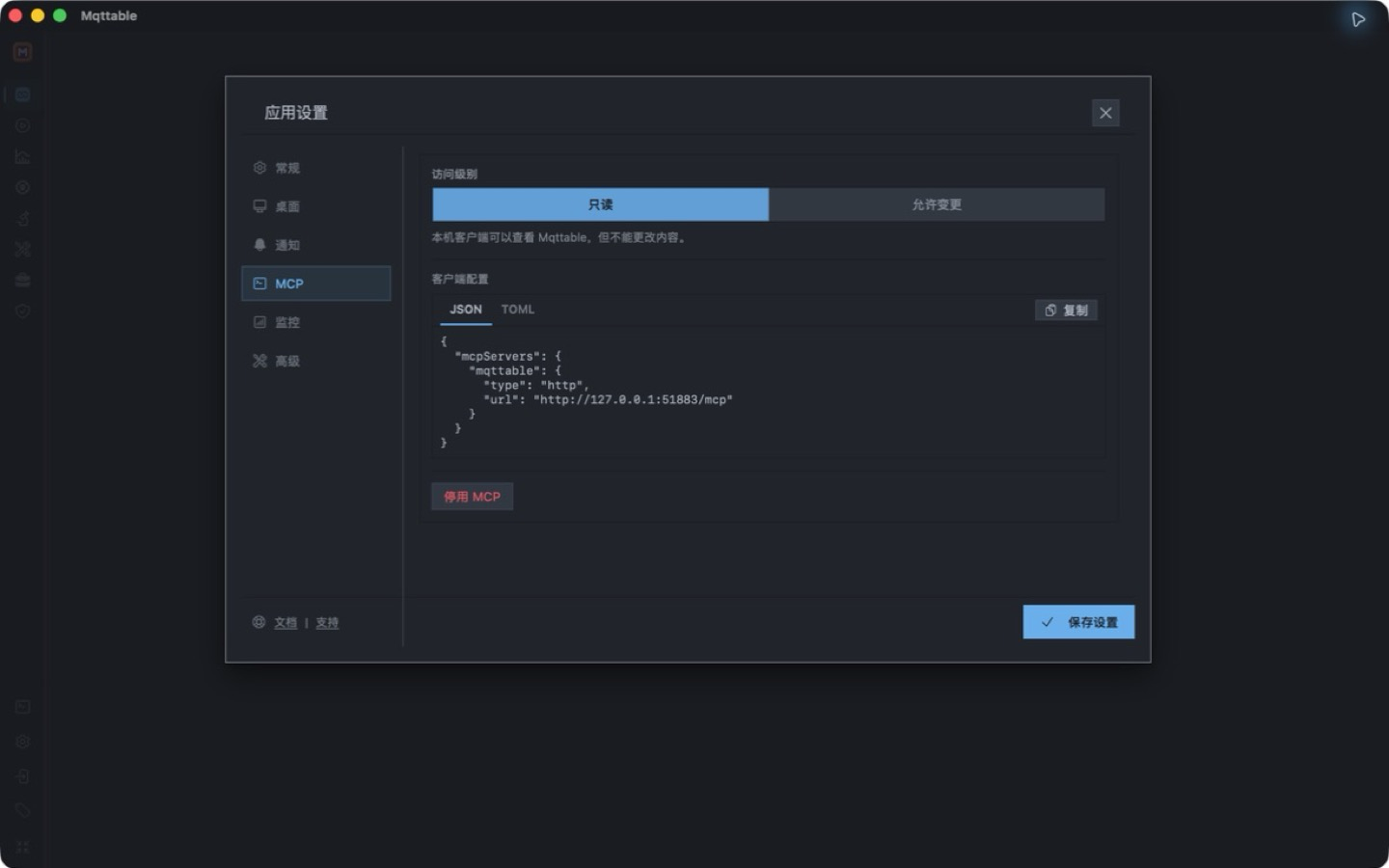Click the "mcpServers" line in code

pos(507,356)
